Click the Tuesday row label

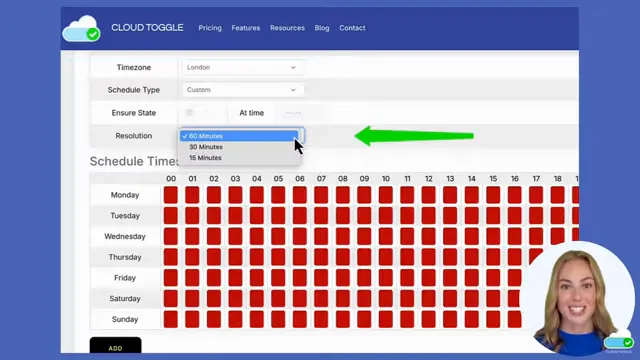[125, 216]
